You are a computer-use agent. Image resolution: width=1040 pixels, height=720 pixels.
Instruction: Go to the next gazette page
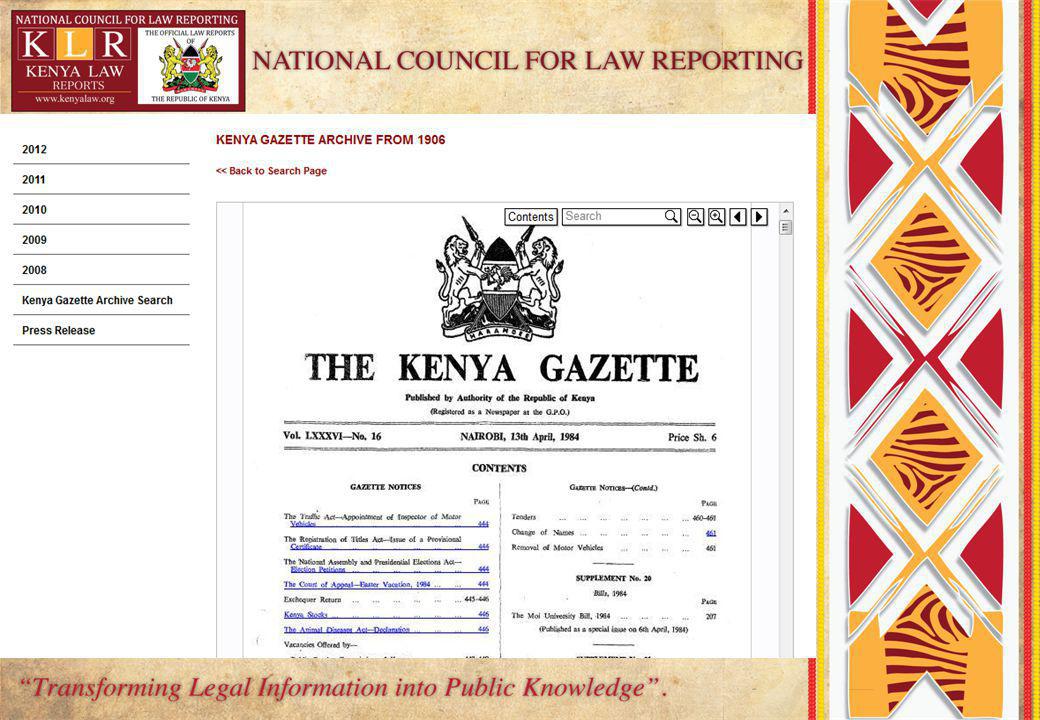[x=759, y=217]
